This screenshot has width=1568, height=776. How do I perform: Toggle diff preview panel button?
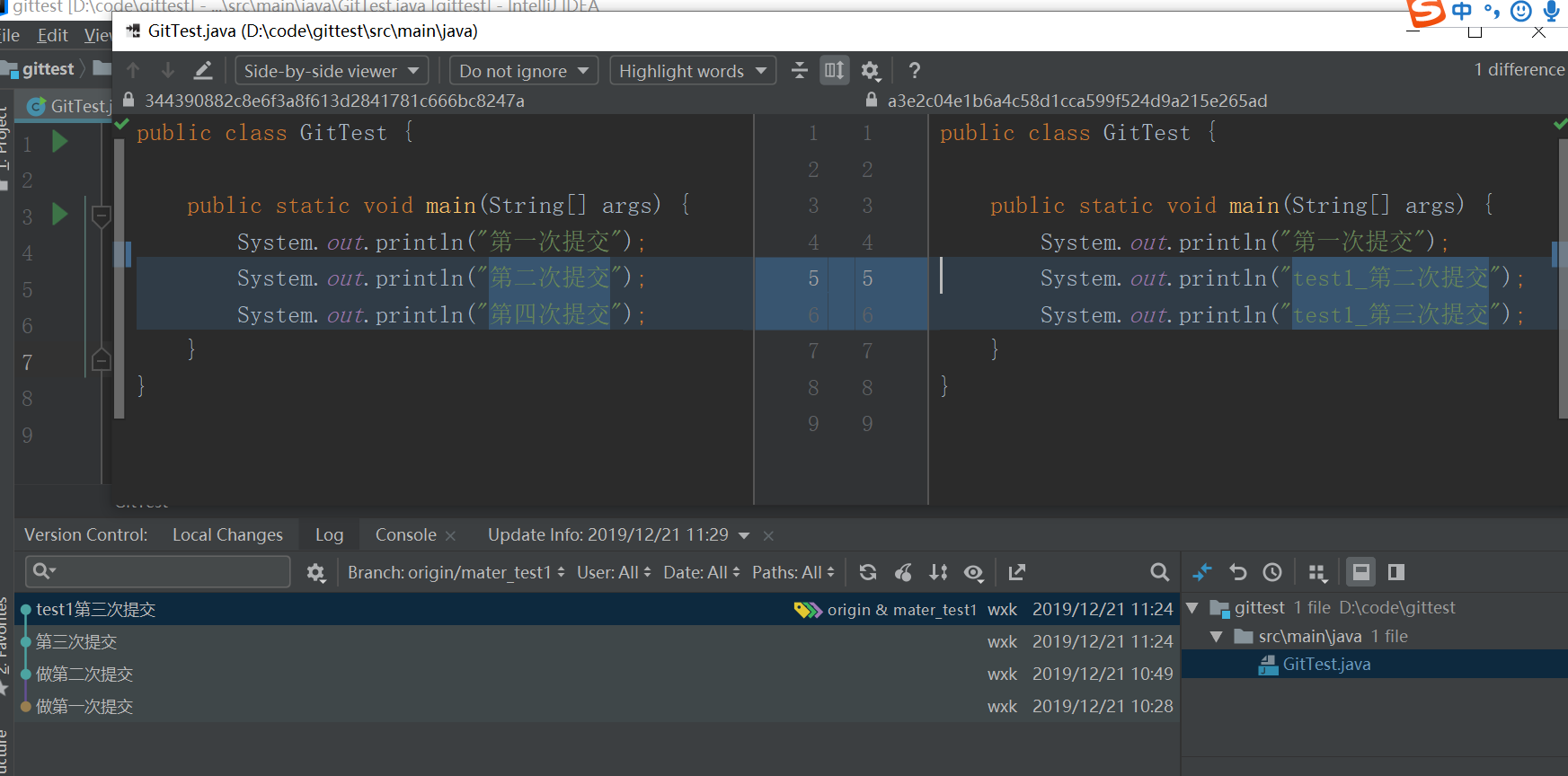tap(1395, 572)
